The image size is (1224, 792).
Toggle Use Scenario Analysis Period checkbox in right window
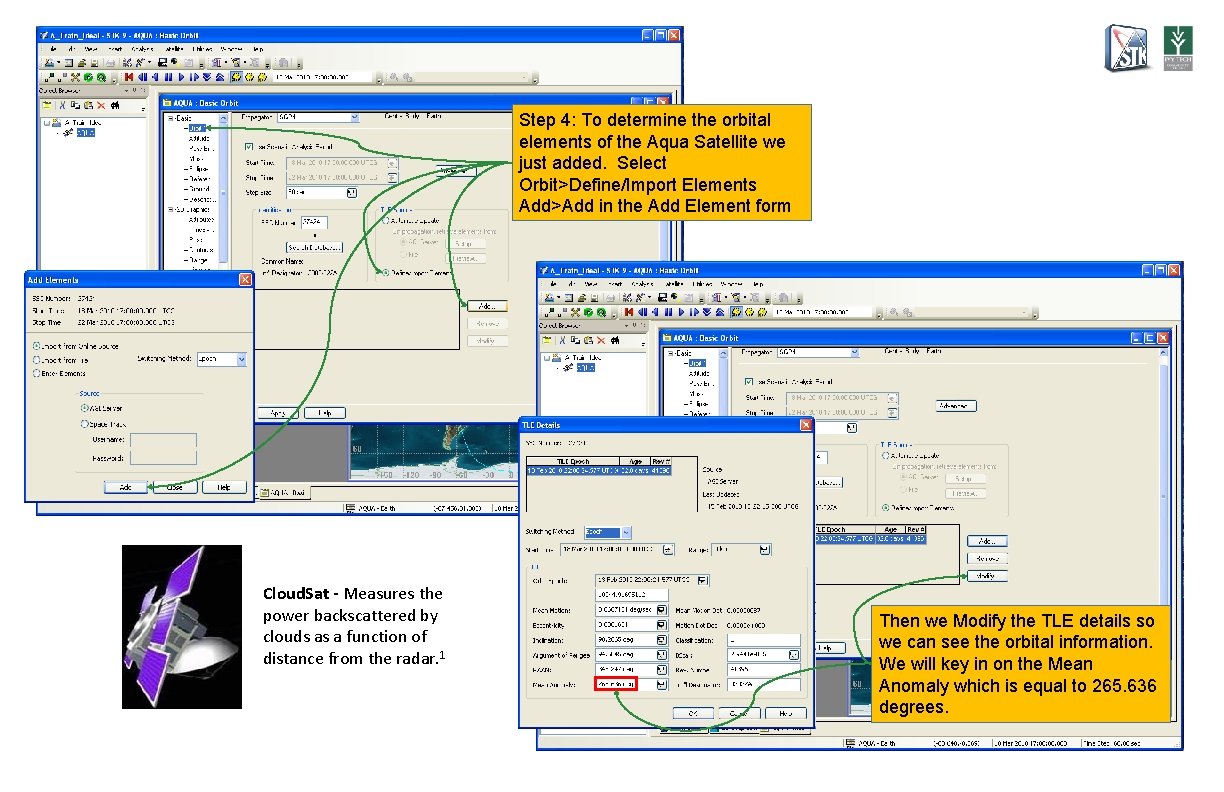[749, 382]
